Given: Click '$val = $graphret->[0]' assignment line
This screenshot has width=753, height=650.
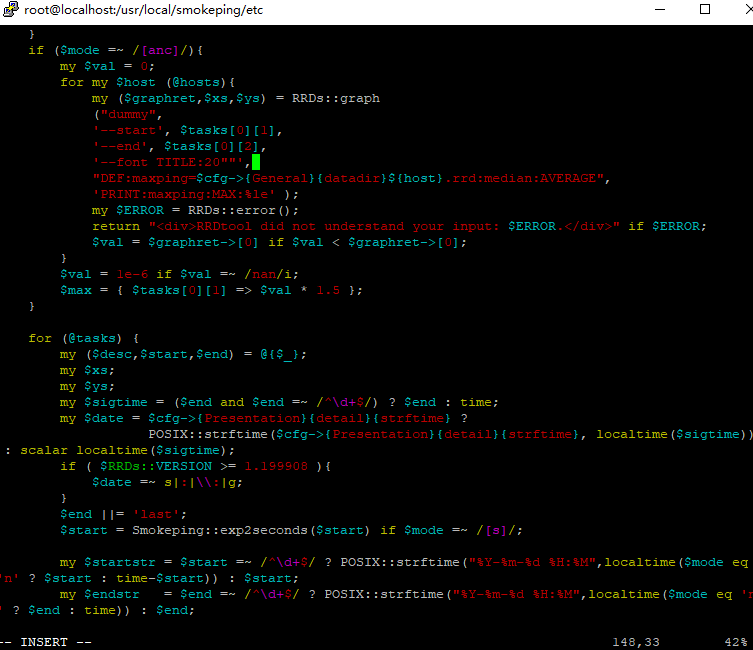Looking at the screenshot, I should [x=279, y=242].
